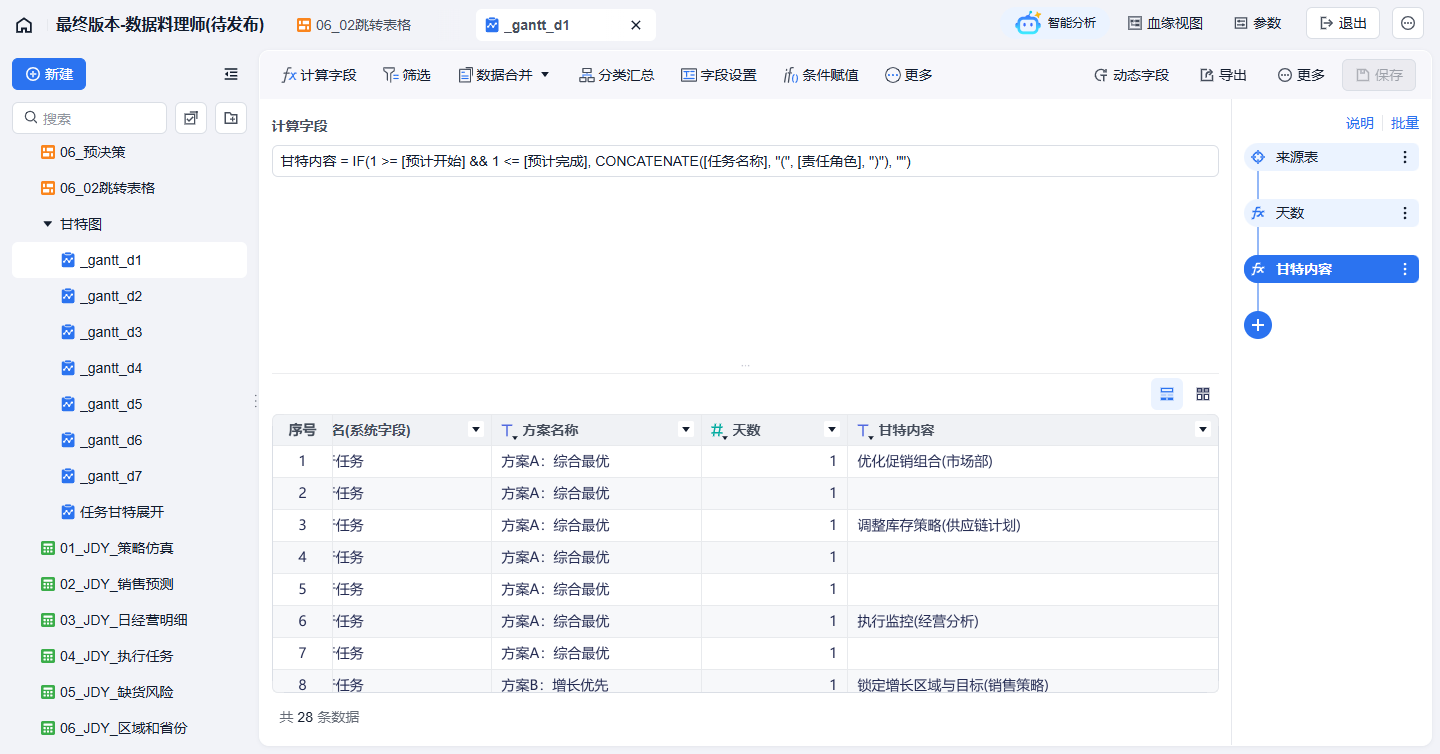
Task: Switch to the table list view icon
Action: click(1167, 394)
